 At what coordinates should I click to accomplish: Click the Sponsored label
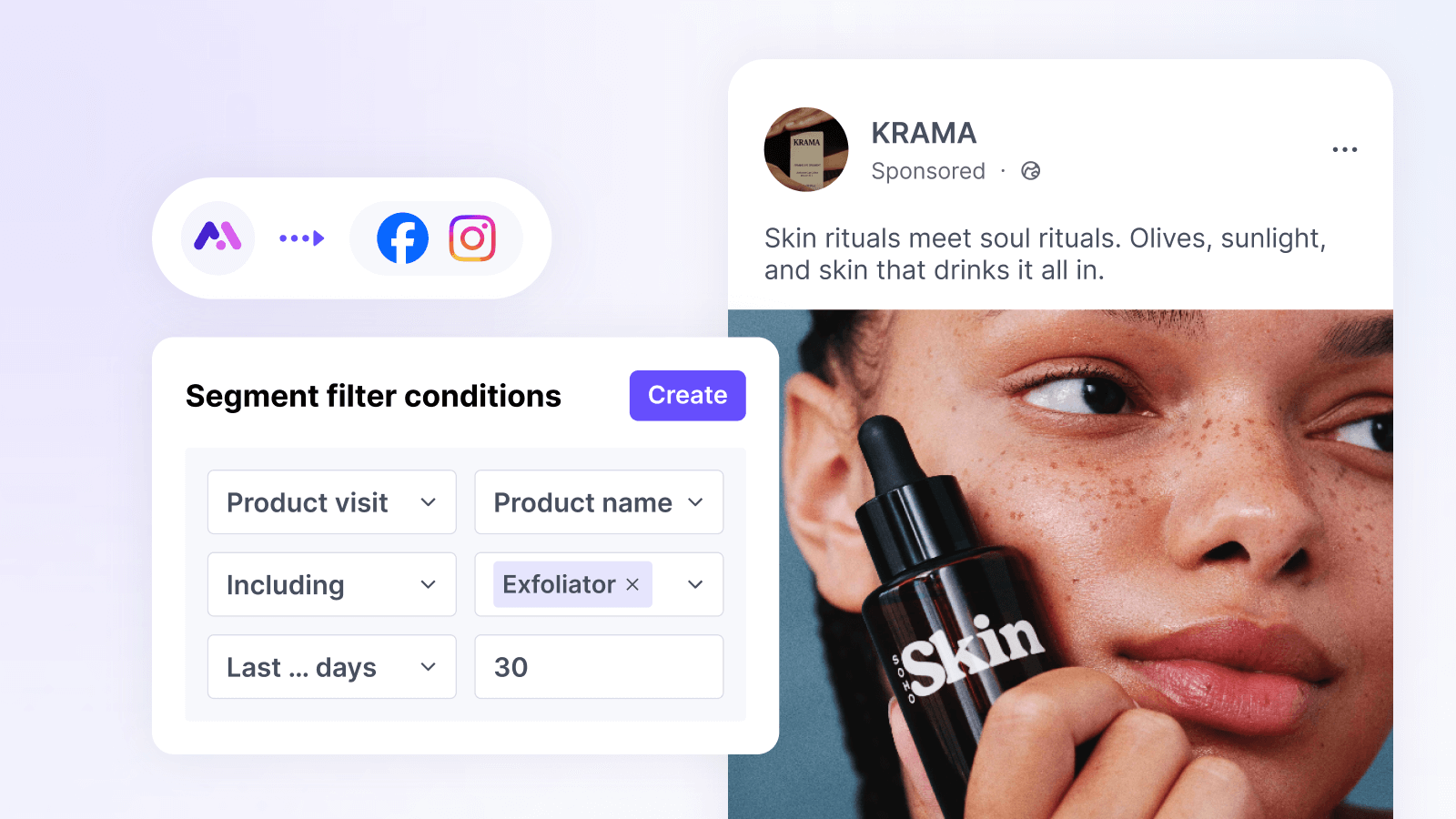tap(928, 171)
